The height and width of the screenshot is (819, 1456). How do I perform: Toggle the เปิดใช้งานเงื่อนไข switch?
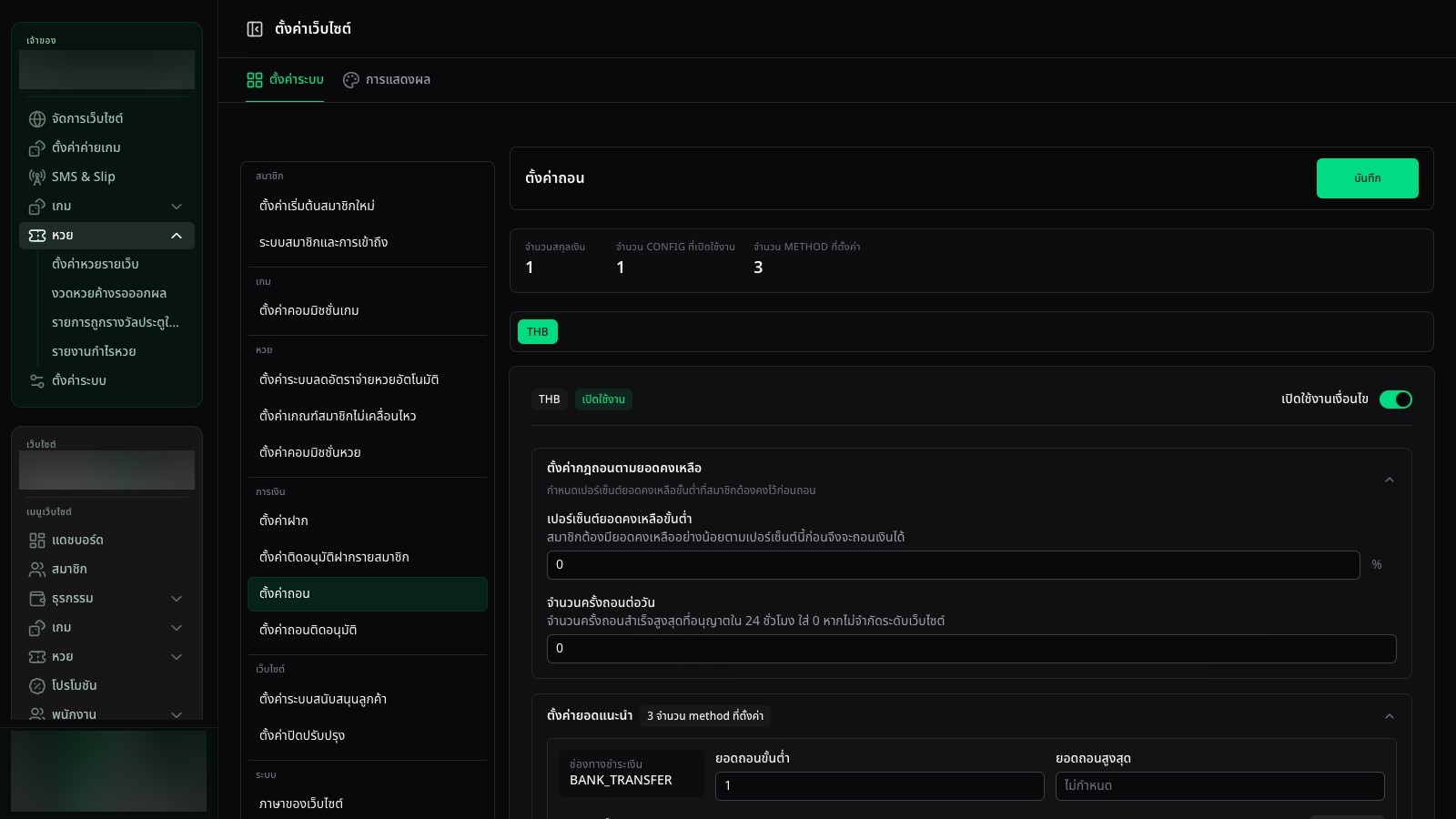click(1395, 399)
